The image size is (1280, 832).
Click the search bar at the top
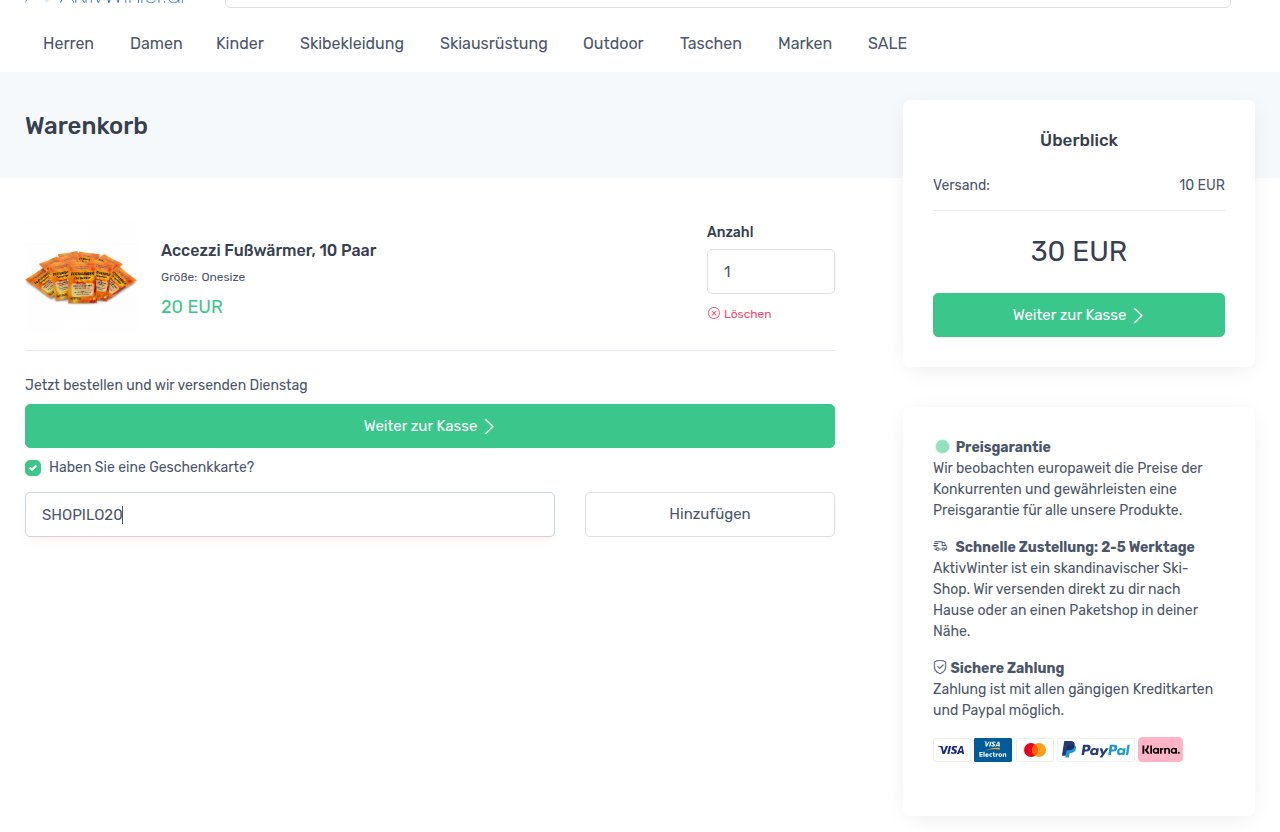pos(727,3)
